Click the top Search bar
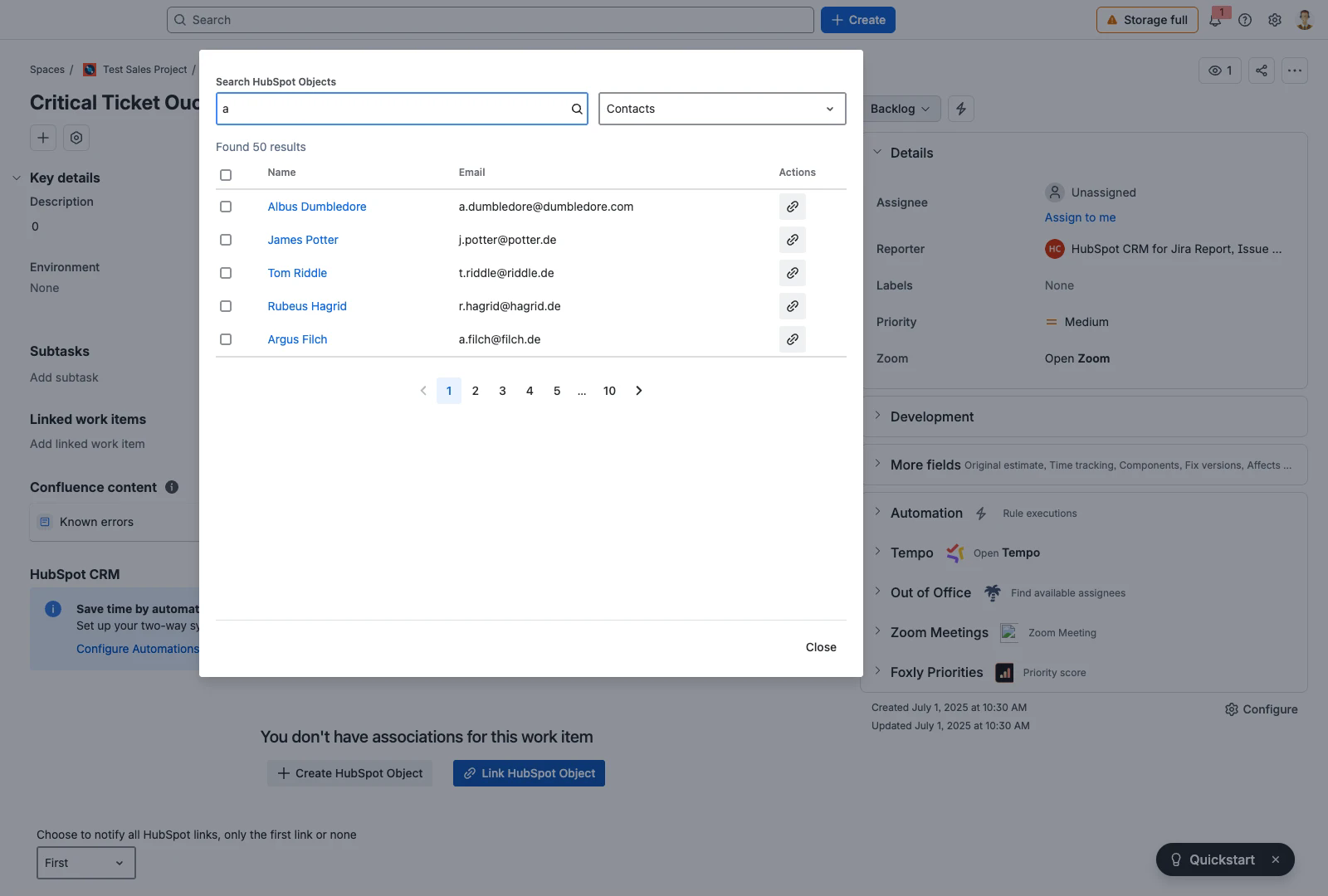Screen dimensions: 1328x896 coord(490,20)
